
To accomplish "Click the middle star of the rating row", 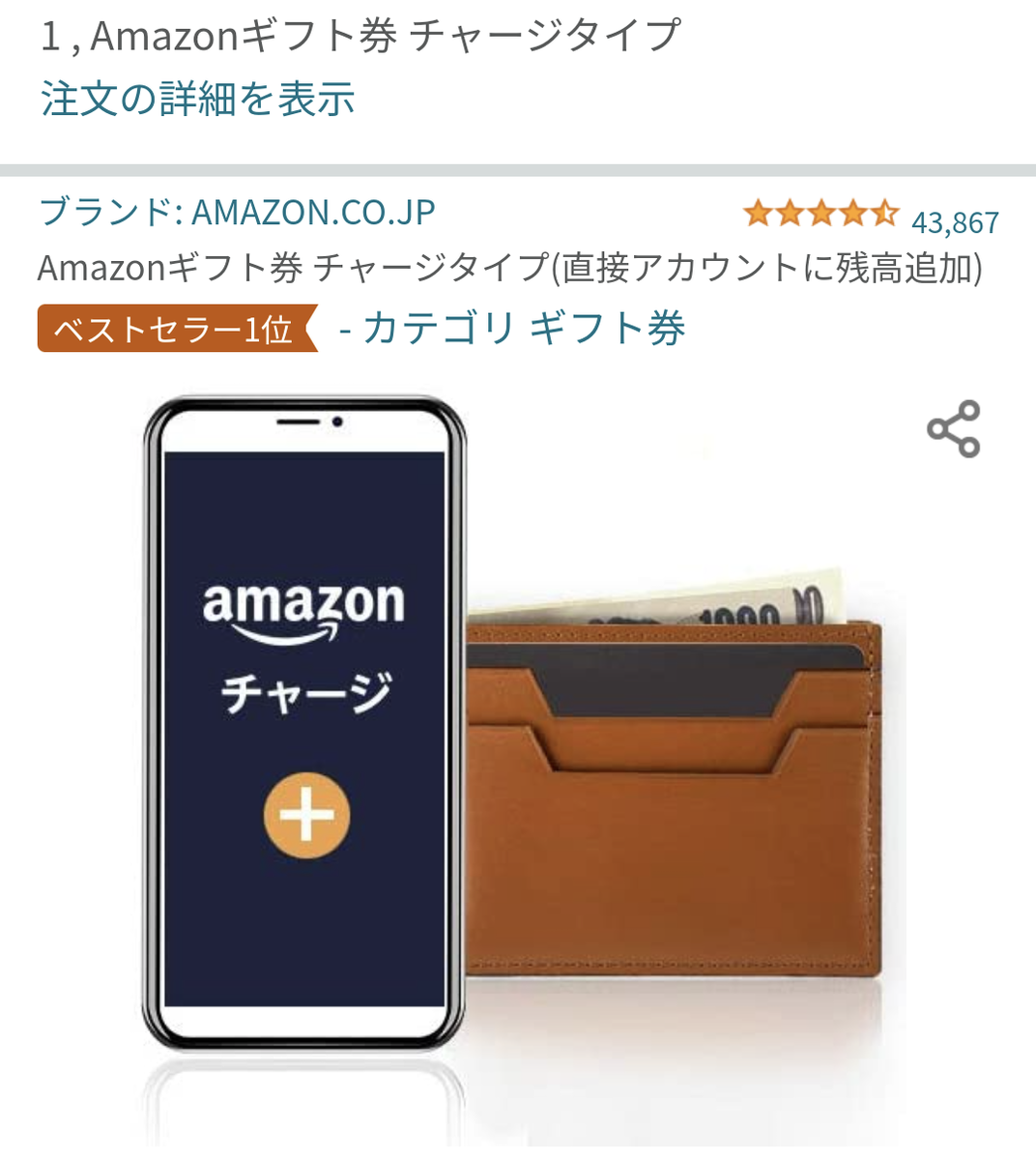I will coord(820,213).
